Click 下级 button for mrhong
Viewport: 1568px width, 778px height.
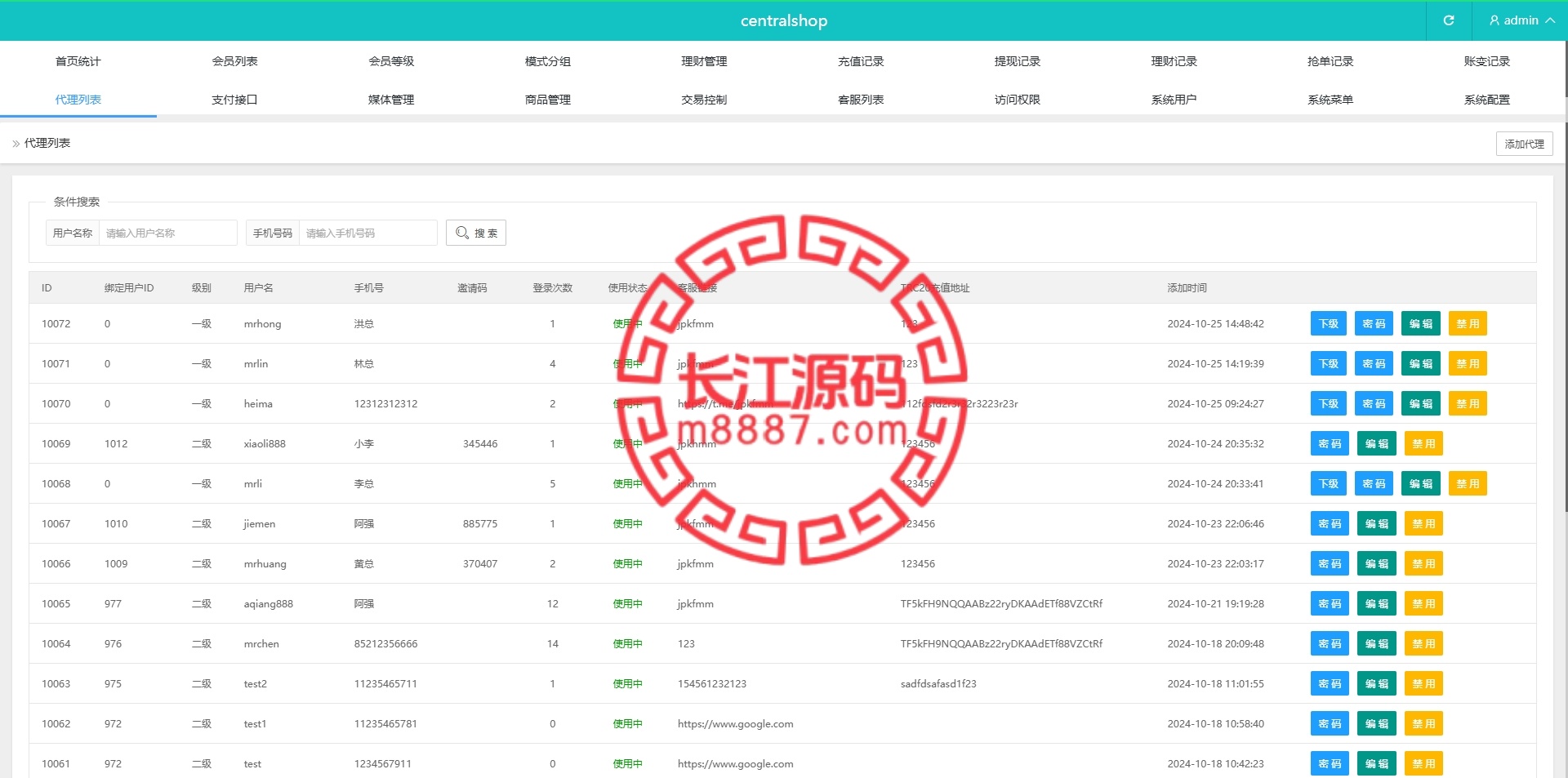point(1330,323)
